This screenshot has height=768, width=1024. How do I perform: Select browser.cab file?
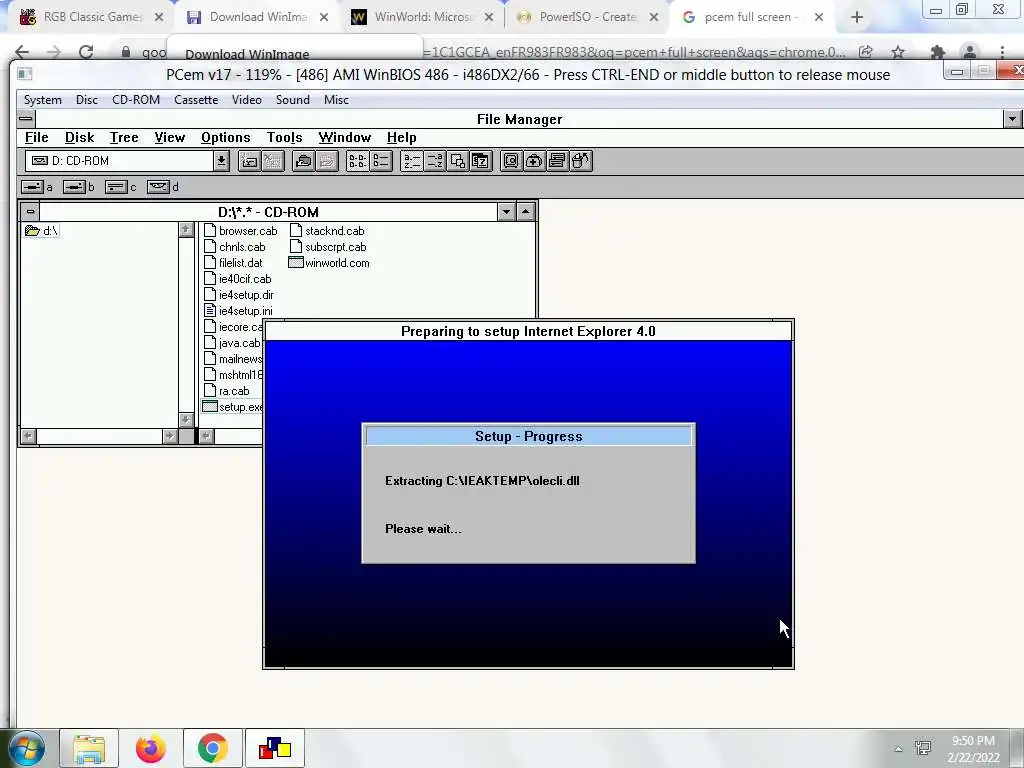click(240, 231)
